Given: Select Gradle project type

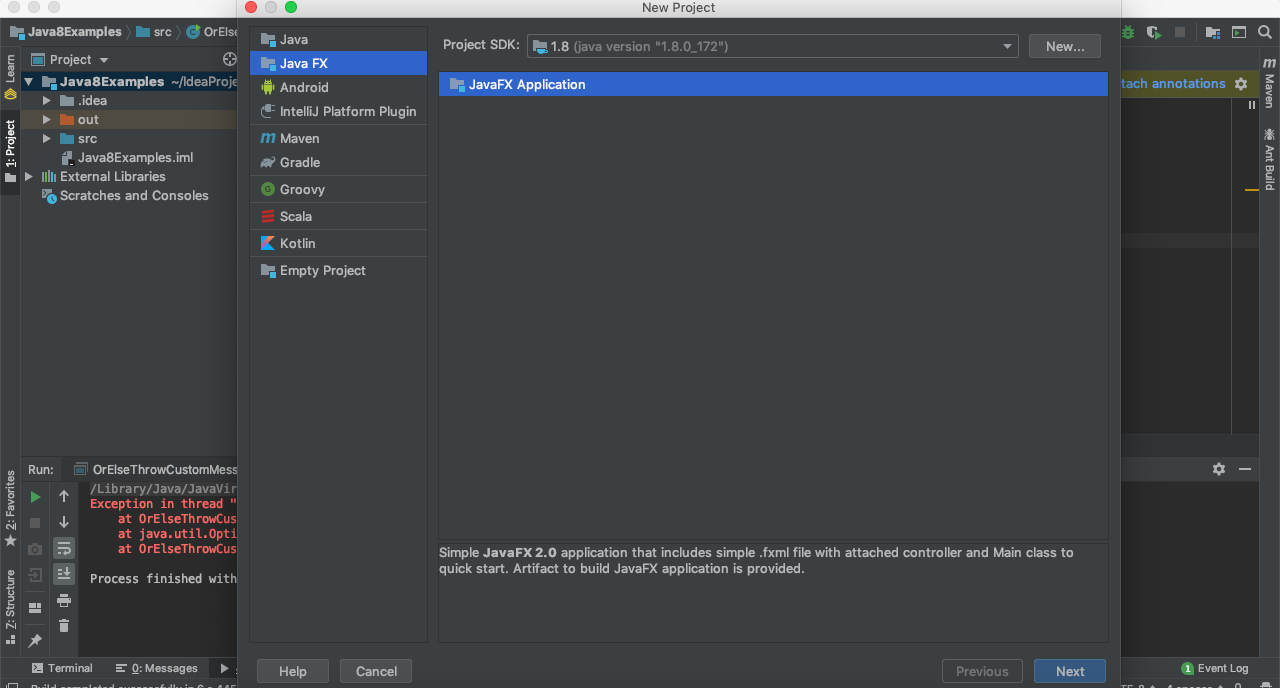Looking at the screenshot, I should (x=338, y=162).
